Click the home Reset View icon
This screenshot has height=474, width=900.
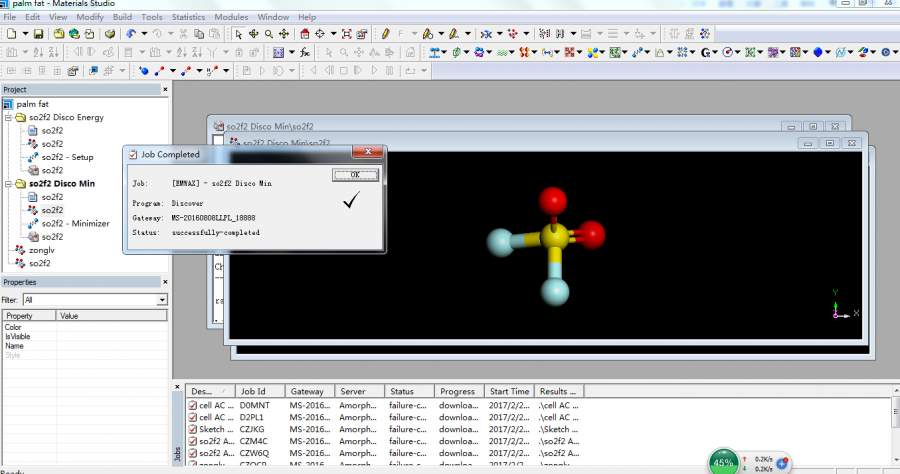(x=304, y=34)
